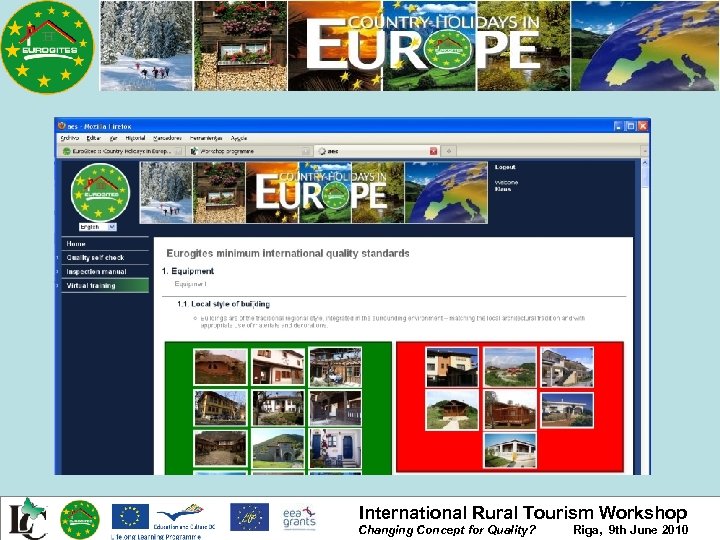Open green panel dark wooden porch thumbnail
Screen dimensions: 720x540
pyautogui.click(x=335, y=408)
